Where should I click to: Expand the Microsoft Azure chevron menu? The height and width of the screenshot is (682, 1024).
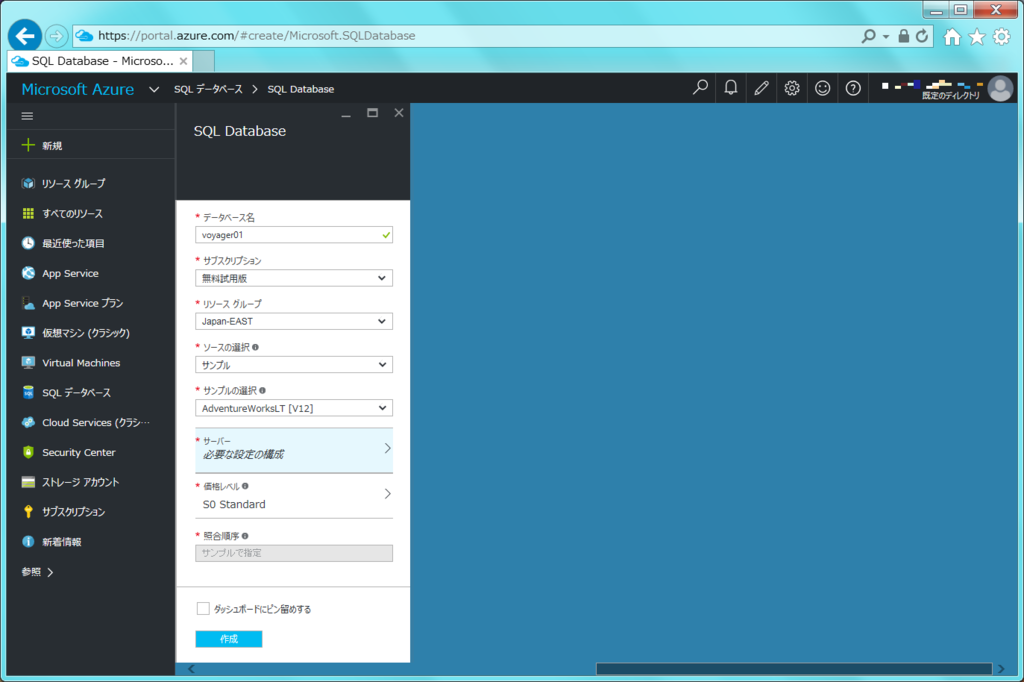[x=153, y=89]
